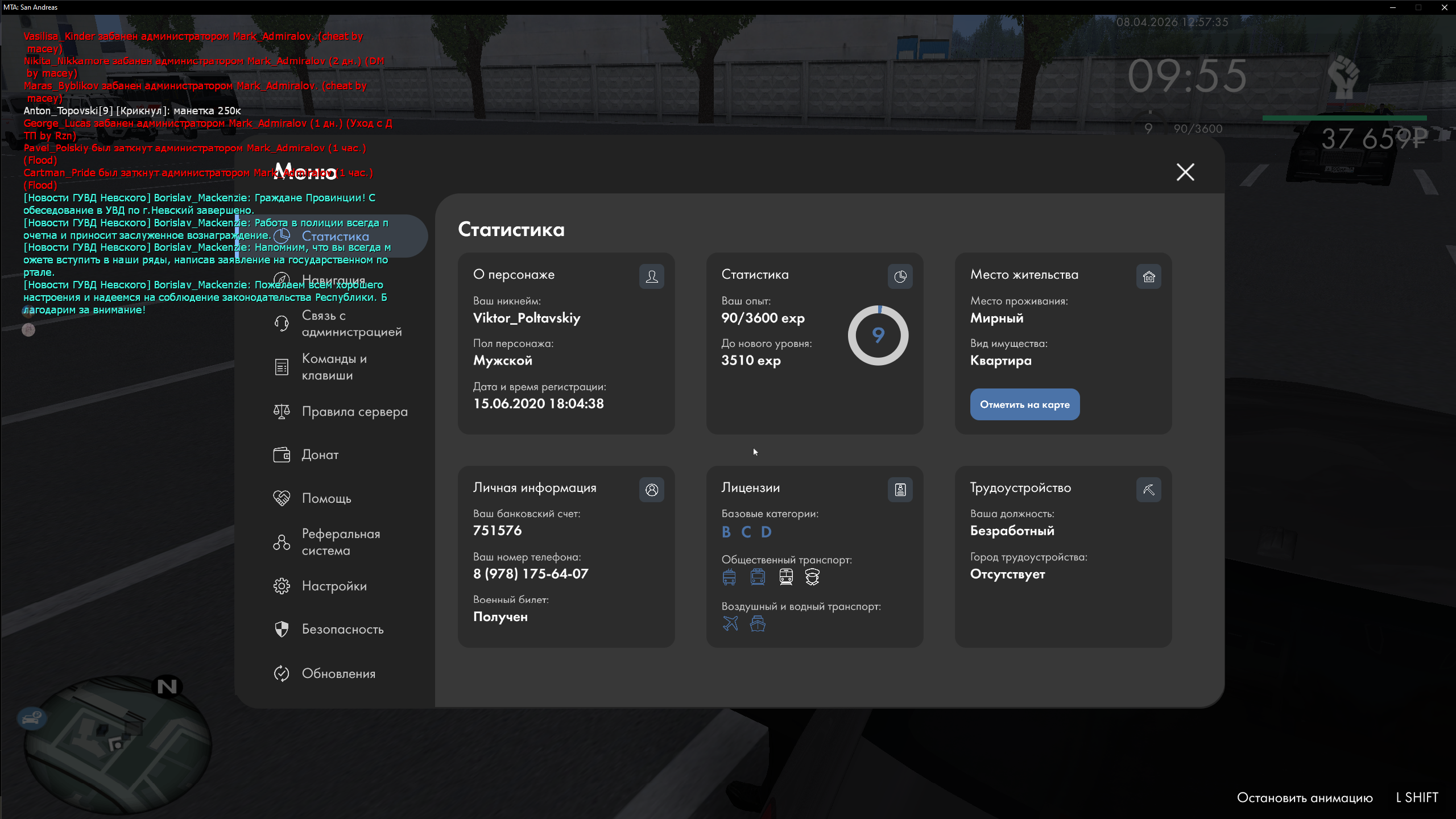Image resolution: width=1456 pixels, height=819 pixels.
Task: Select Безопасность in the side menu
Action: click(342, 629)
